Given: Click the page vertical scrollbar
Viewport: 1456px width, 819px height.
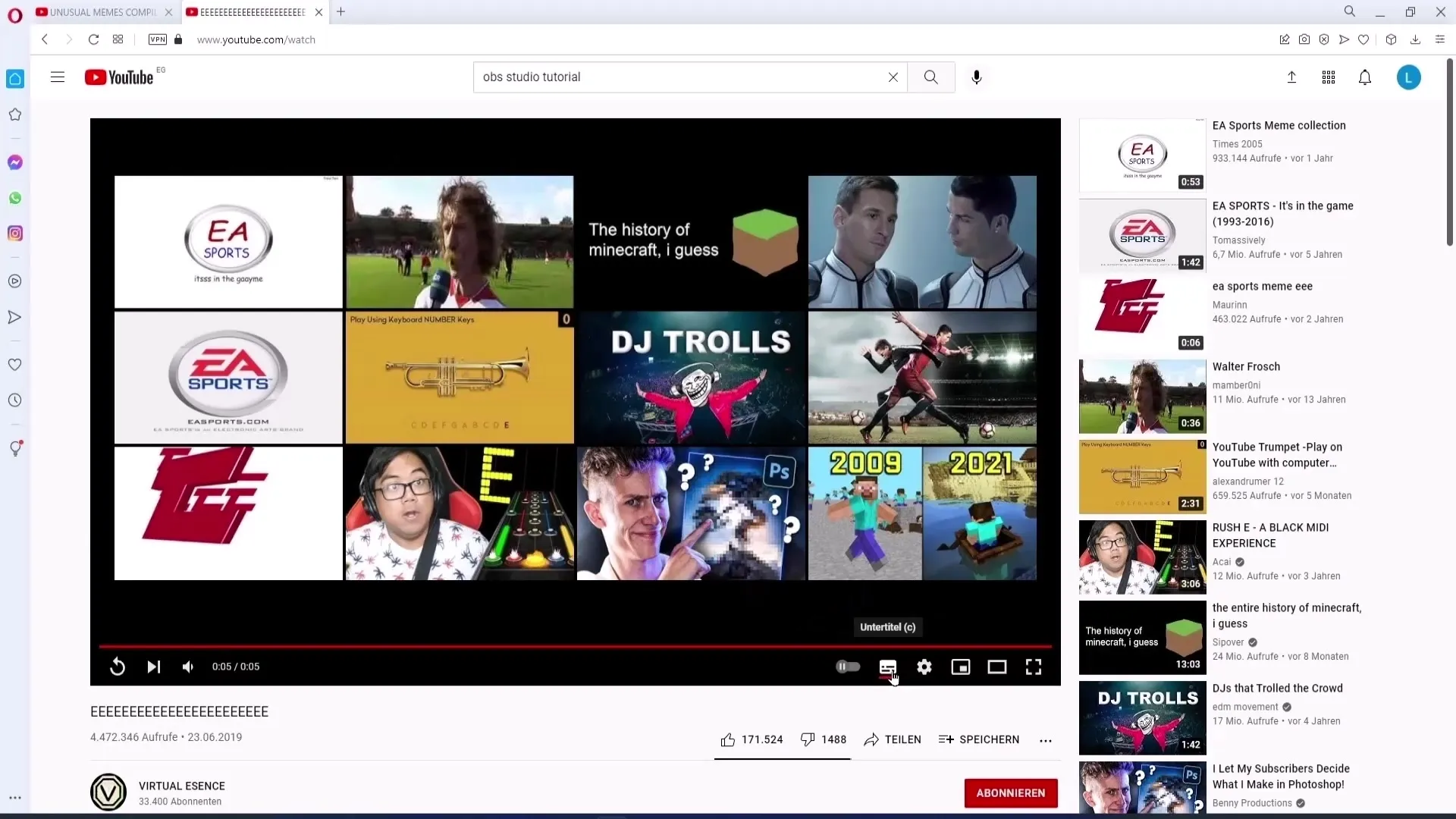Looking at the screenshot, I should (x=1449, y=152).
